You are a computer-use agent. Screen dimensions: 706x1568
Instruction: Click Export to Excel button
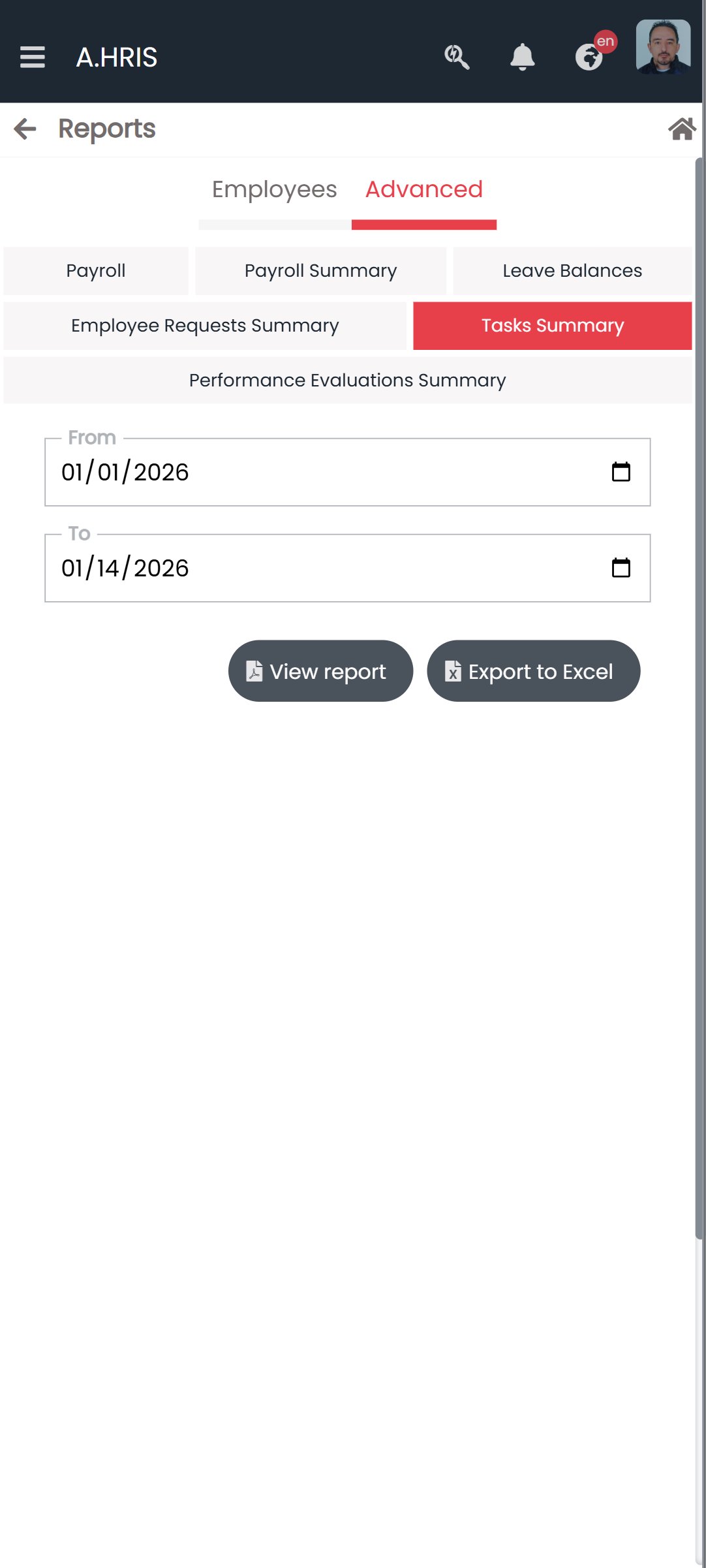pyautogui.click(x=534, y=671)
